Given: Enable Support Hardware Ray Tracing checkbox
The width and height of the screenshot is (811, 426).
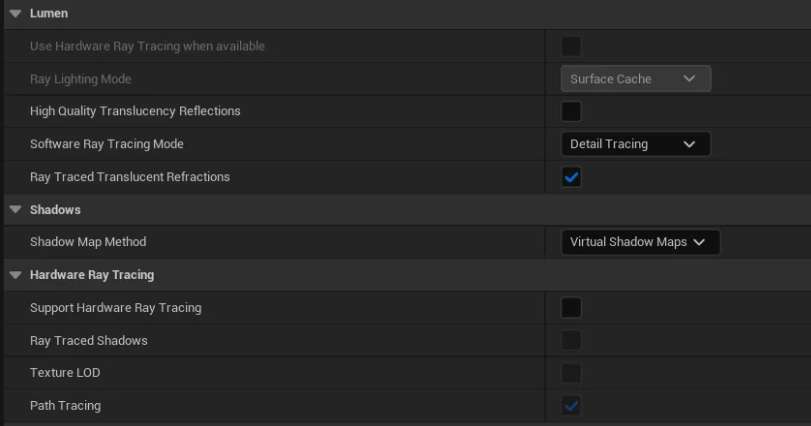Looking at the screenshot, I should tap(571, 308).
